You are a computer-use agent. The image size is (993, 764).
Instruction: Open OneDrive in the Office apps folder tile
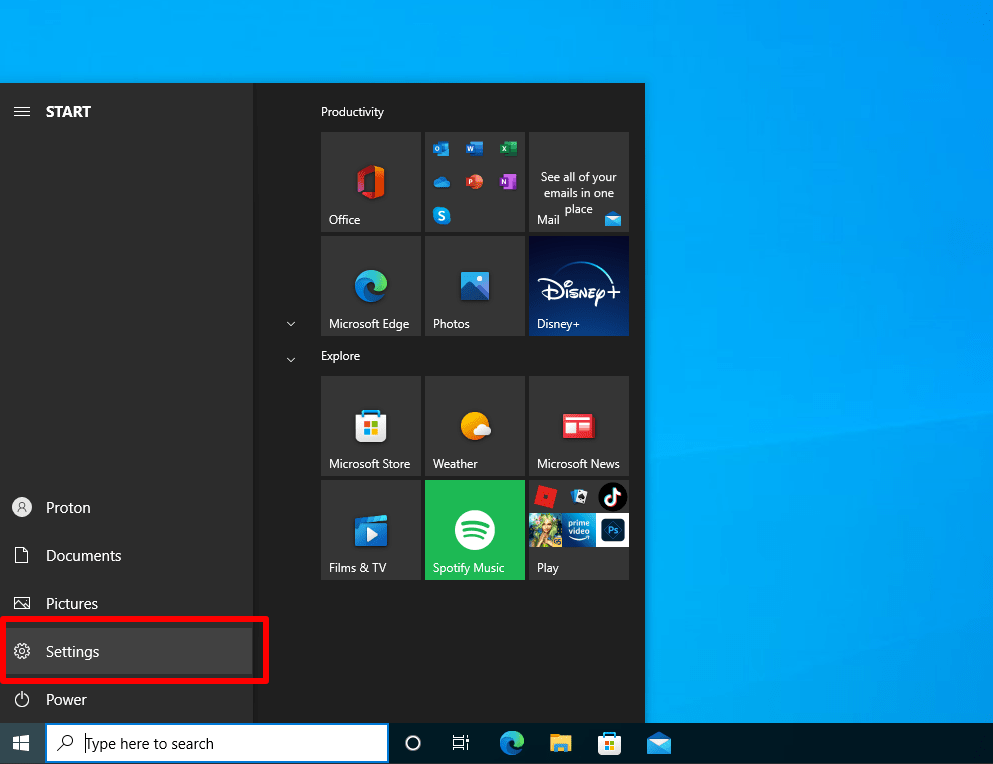[x=441, y=182]
